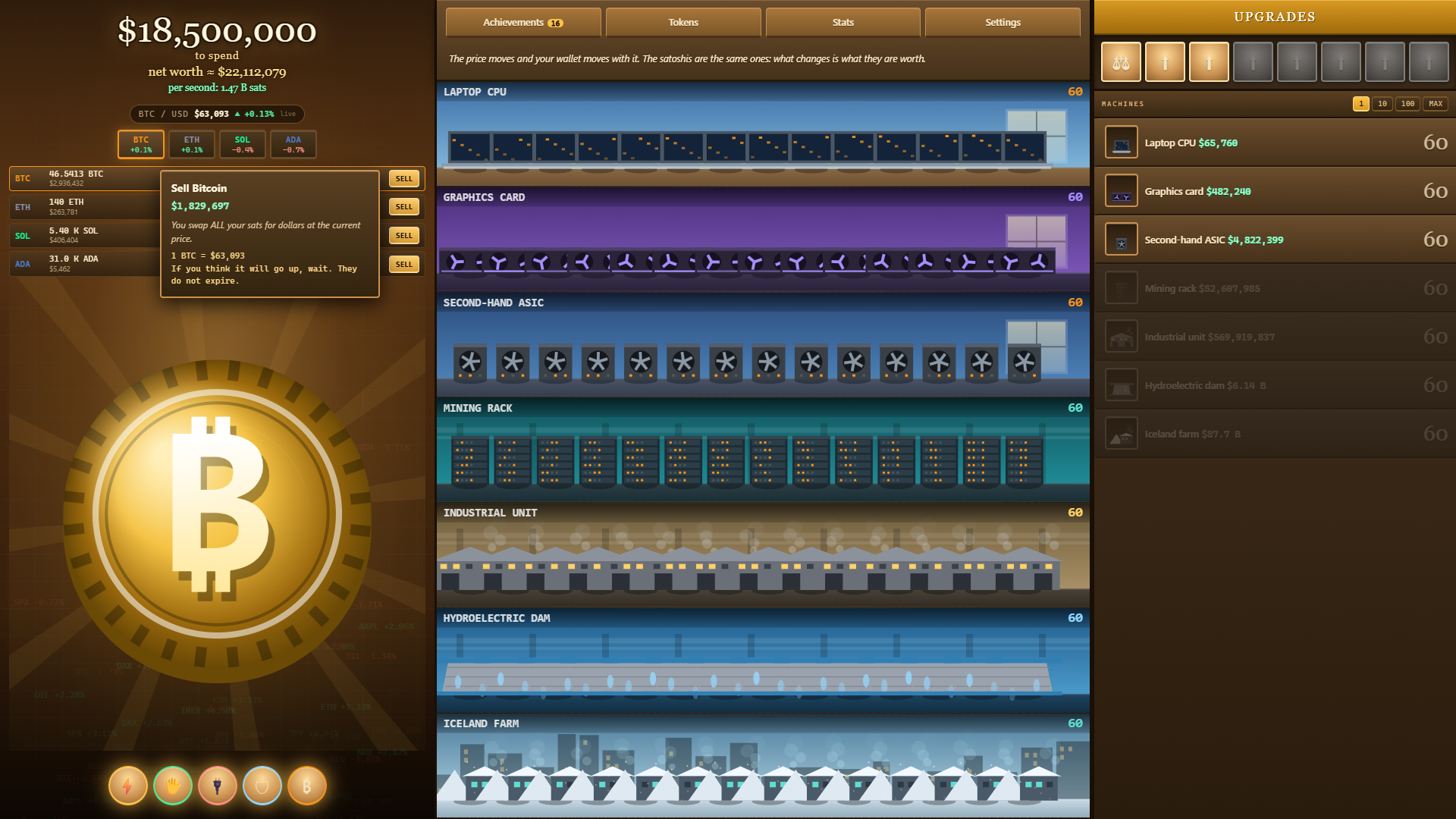Viewport: 1456px width, 819px height.
Task: Click the BTC / USD live price pill
Action: pyautogui.click(x=217, y=115)
